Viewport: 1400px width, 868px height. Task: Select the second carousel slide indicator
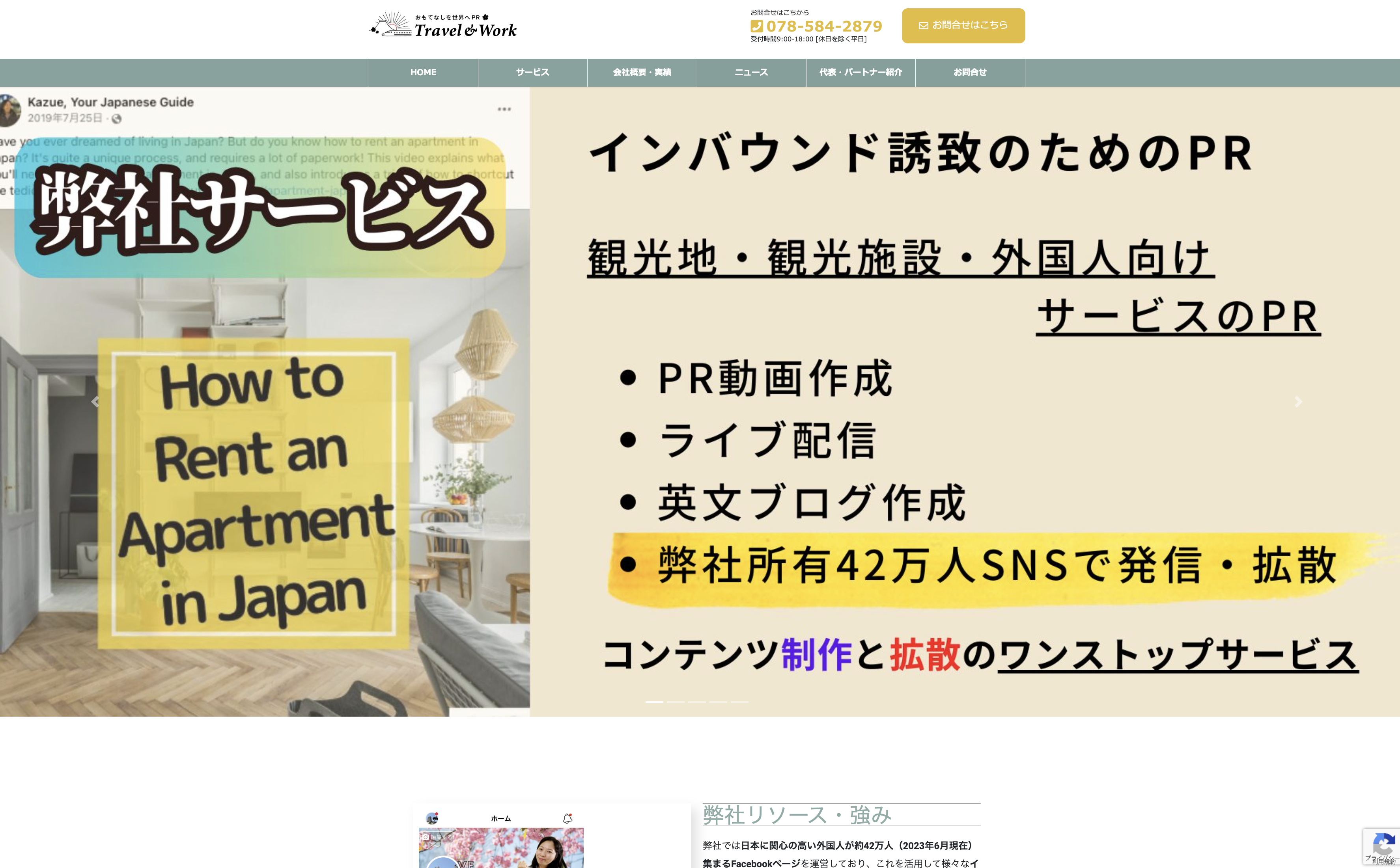tap(675, 702)
